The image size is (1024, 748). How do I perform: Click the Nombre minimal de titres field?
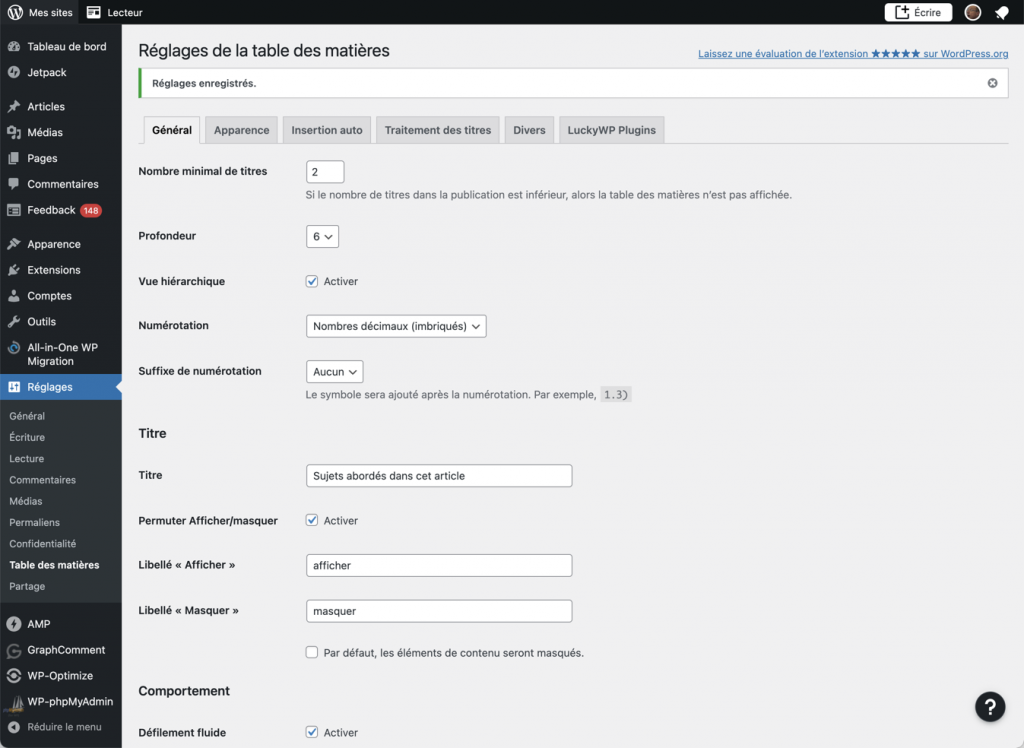coord(325,172)
